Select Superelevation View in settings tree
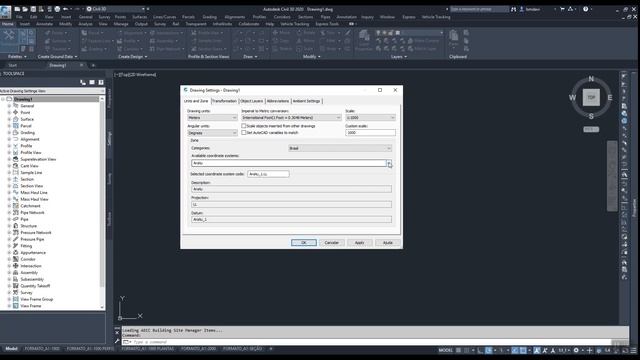The height and width of the screenshot is (360, 640). [x=38, y=159]
